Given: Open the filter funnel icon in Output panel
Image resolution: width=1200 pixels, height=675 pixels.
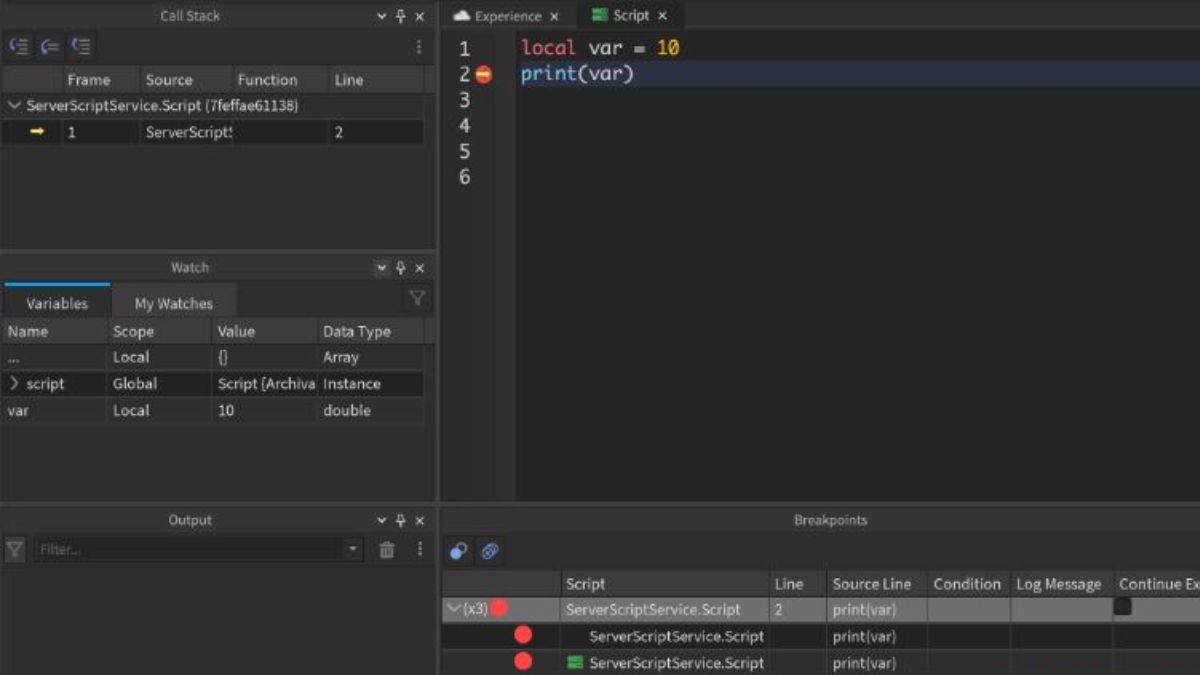Looking at the screenshot, I should pos(13,549).
